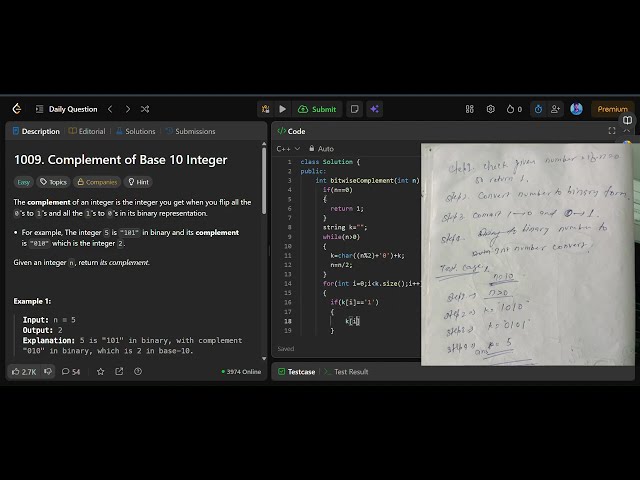Image resolution: width=640 pixels, height=480 pixels.
Task: Click the 3974 Online status
Action: click(241, 372)
